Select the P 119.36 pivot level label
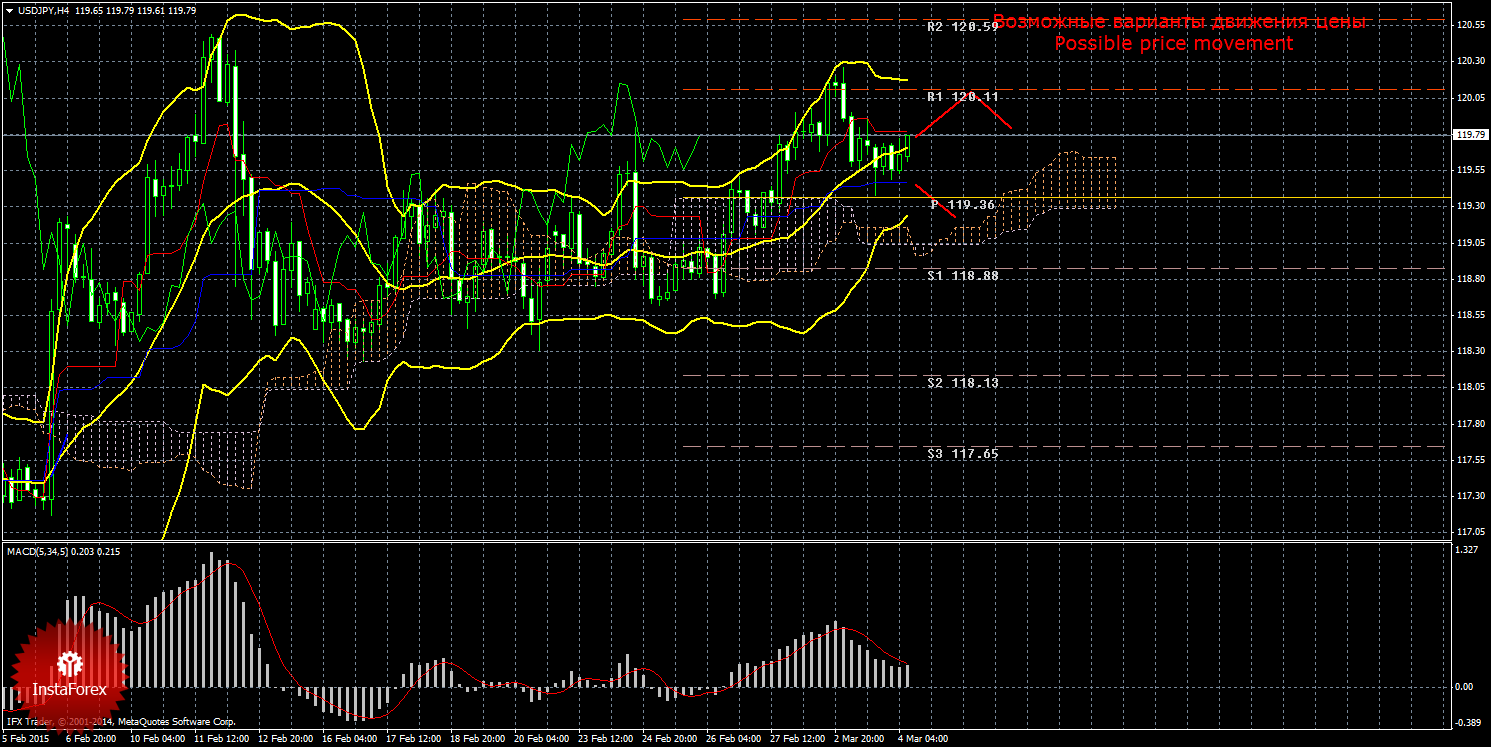 (x=962, y=205)
